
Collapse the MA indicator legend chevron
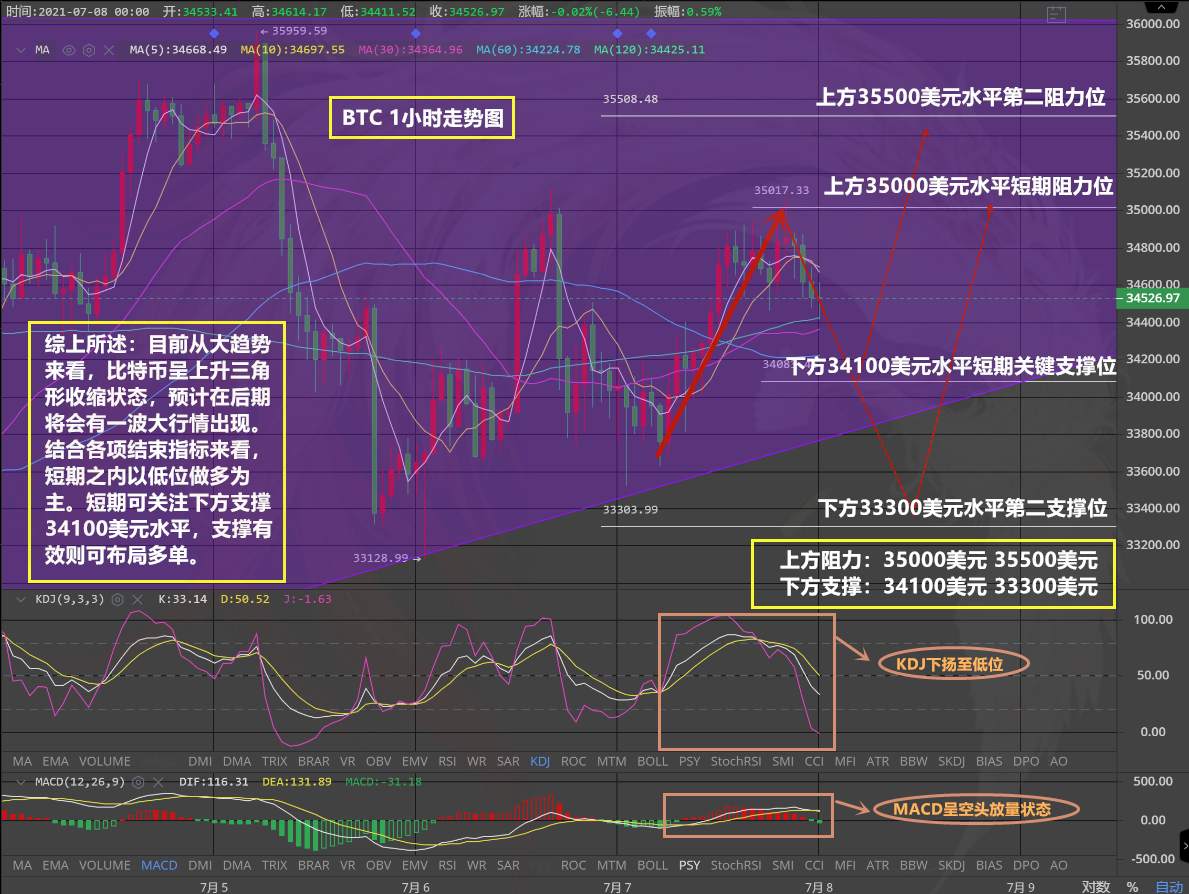pos(20,50)
